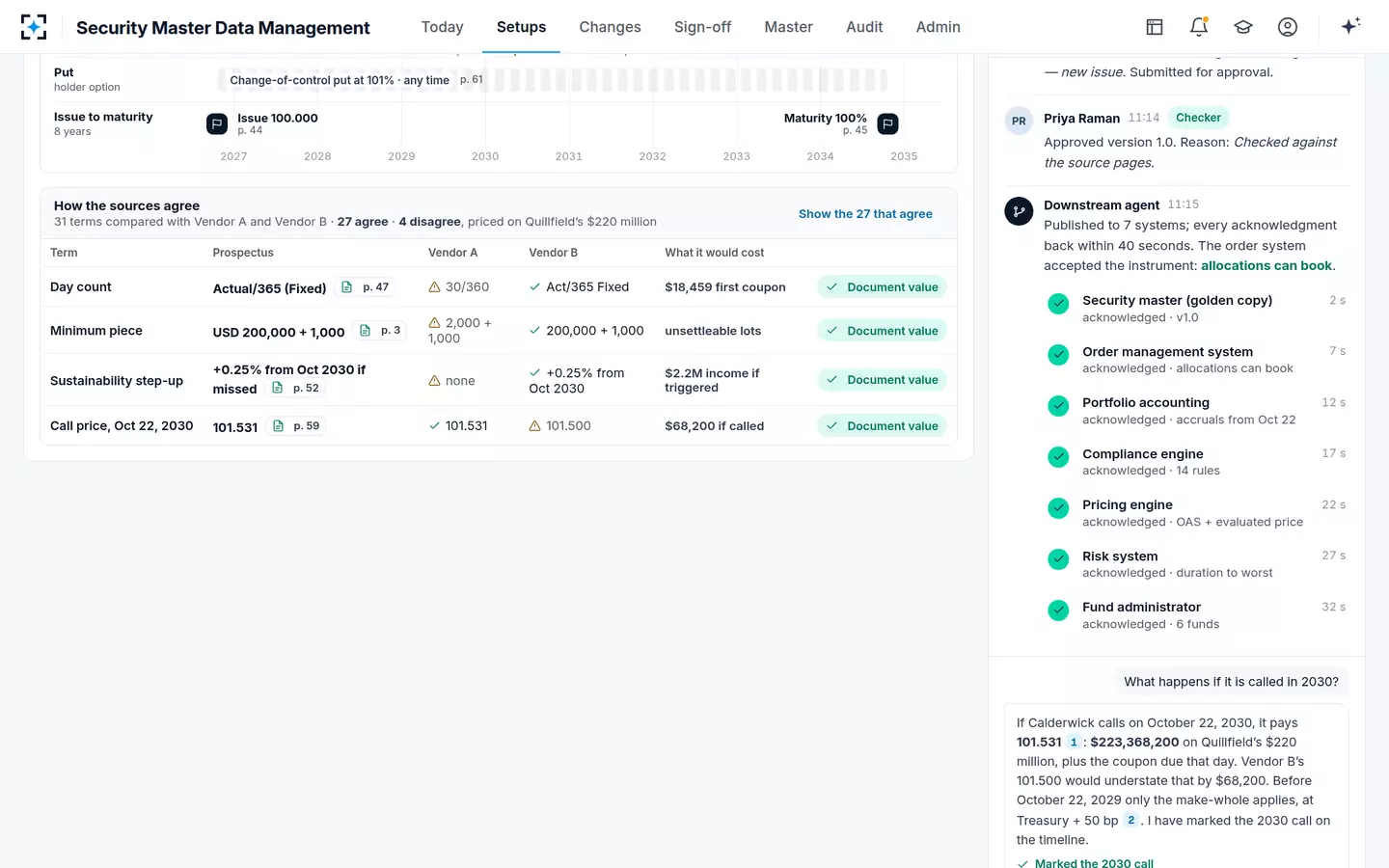Click the green check beside Compliance engine

[1058, 457]
